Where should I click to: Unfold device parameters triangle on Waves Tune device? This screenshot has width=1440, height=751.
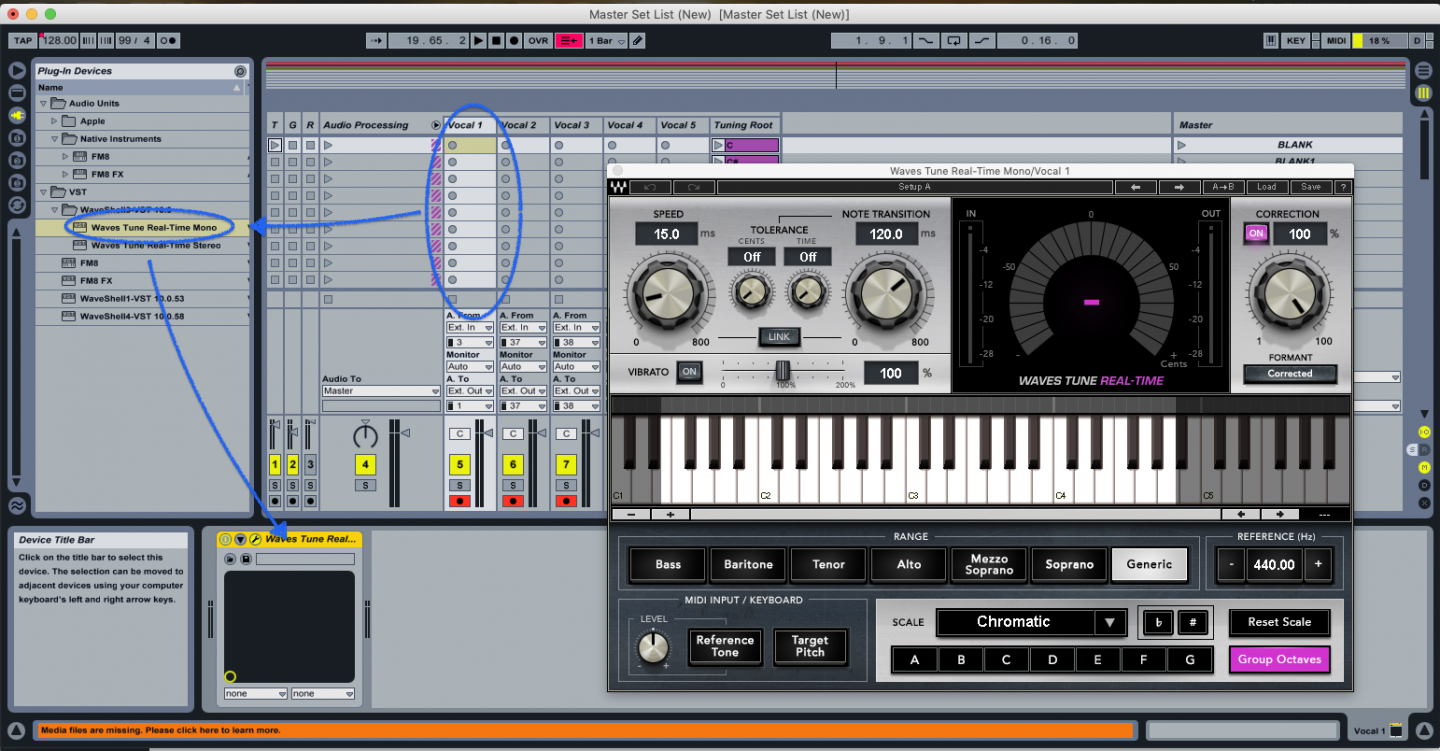click(x=240, y=539)
